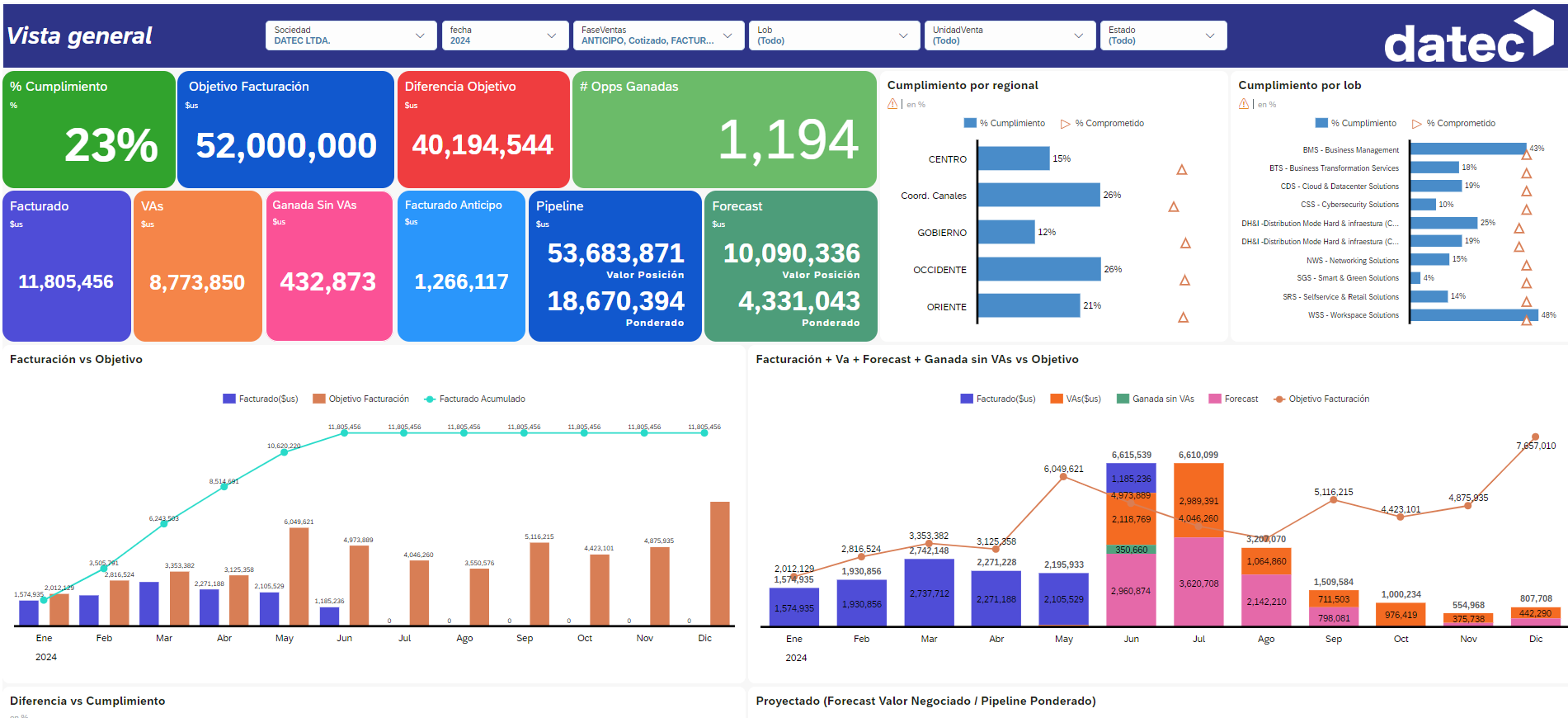The image size is (1568, 718).
Task: Open the Lob filter dropdown
Action: [x=834, y=35]
